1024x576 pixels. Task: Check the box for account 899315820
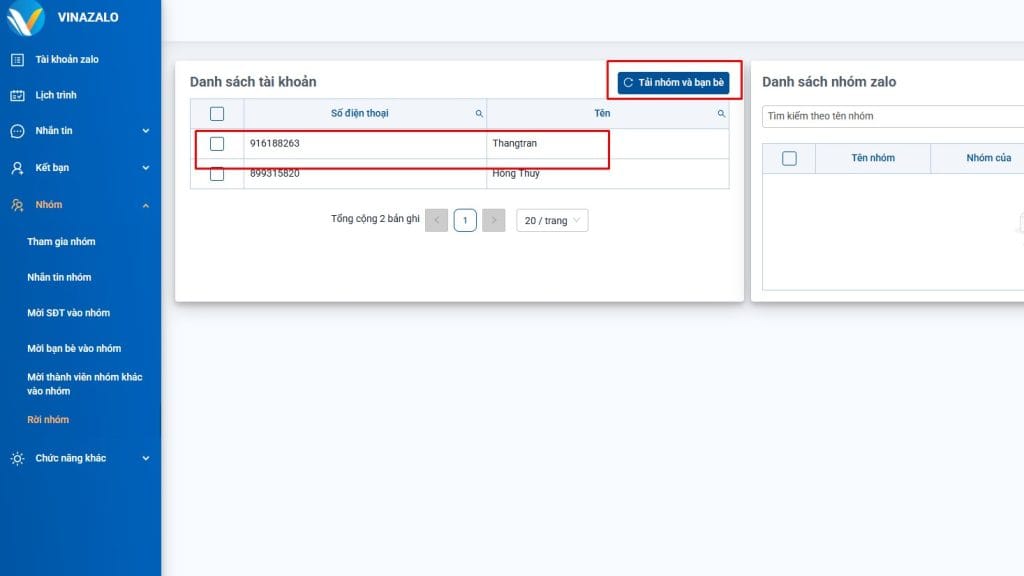pyautogui.click(x=217, y=174)
